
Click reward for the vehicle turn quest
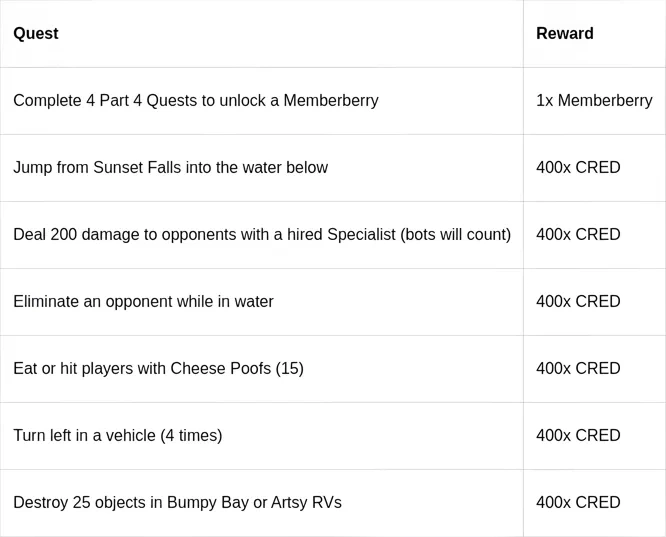pyautogui.click(x=578, y=436)
